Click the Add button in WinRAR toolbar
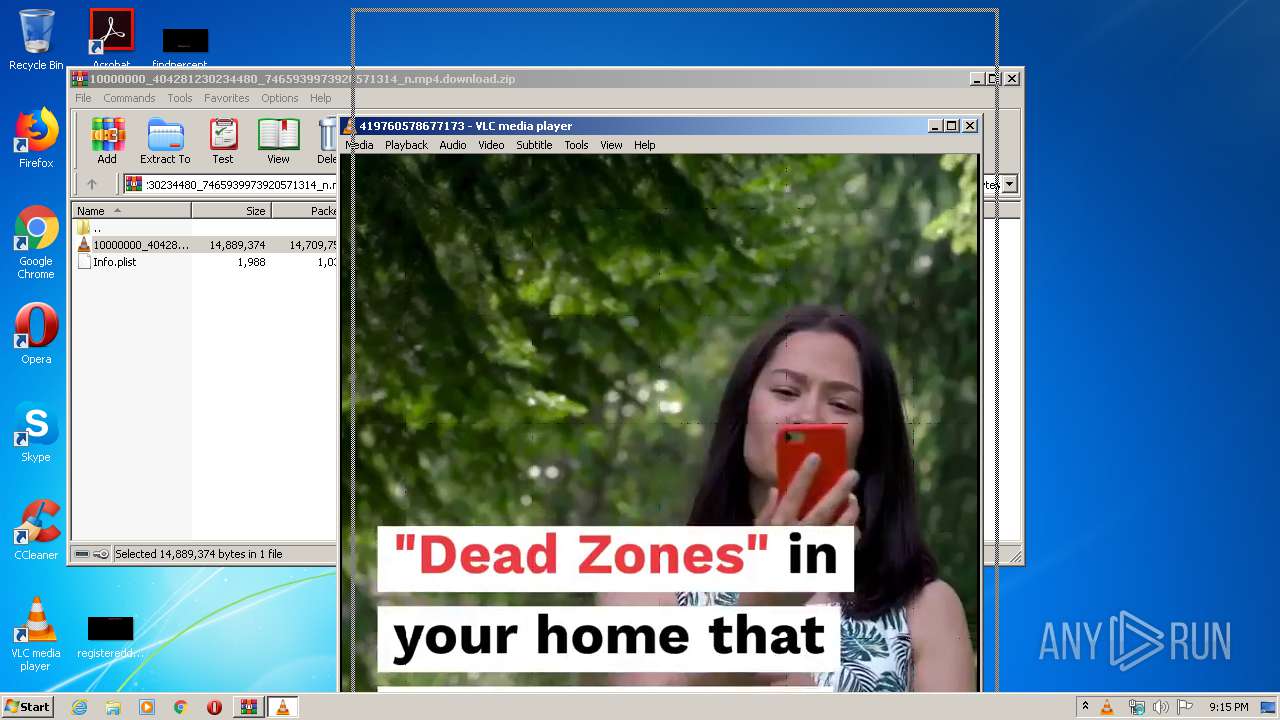The height and width of the screenshot is (720, 1280). point(107,141)
